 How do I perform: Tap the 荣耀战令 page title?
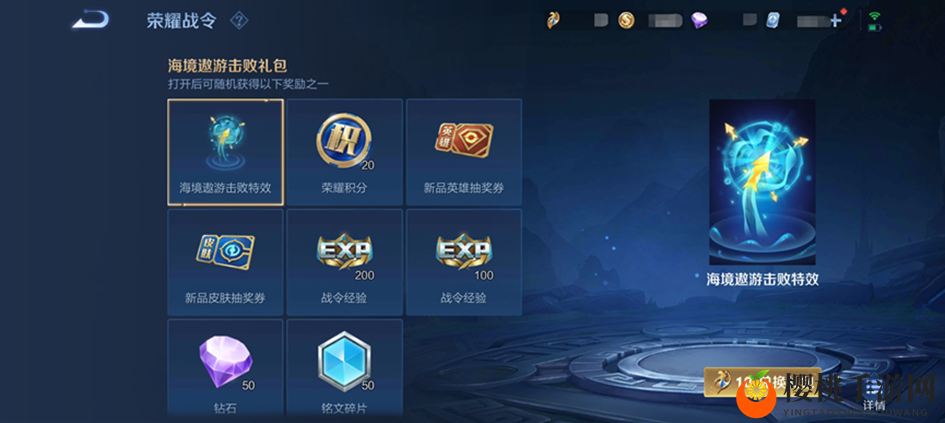181,21
